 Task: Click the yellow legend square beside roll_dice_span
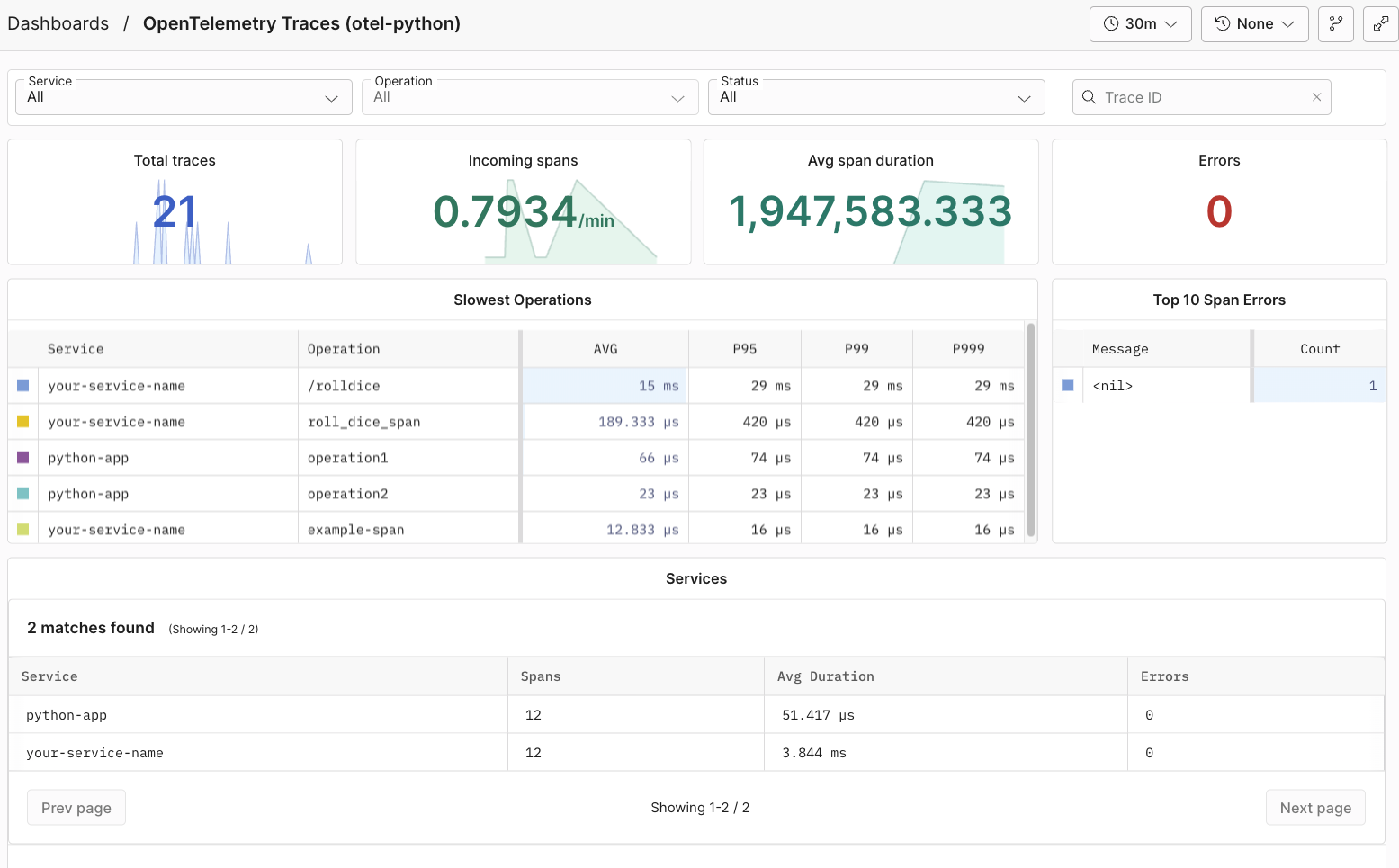point(22,421)
